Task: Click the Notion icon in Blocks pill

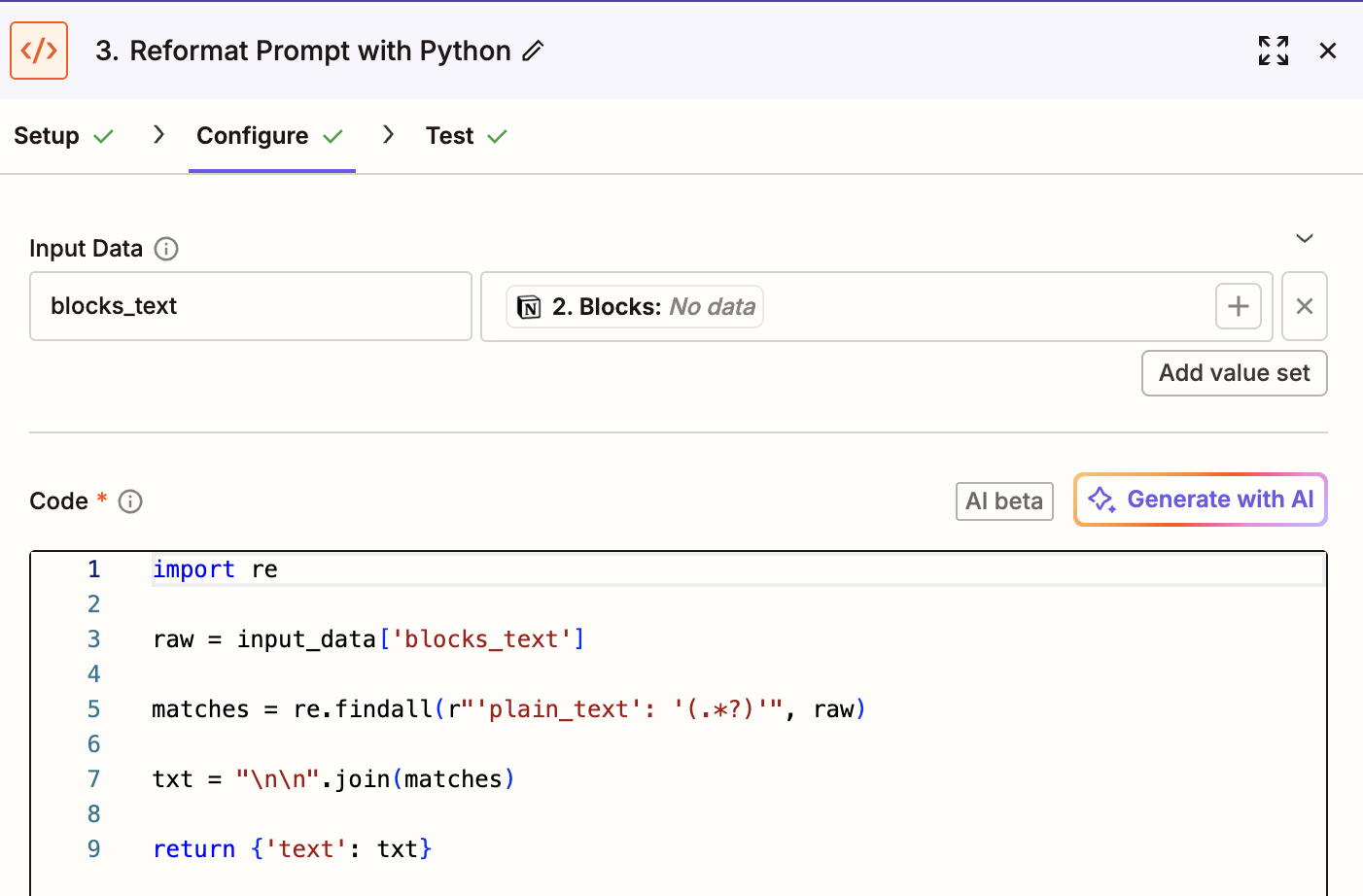Action: point(529,307)
